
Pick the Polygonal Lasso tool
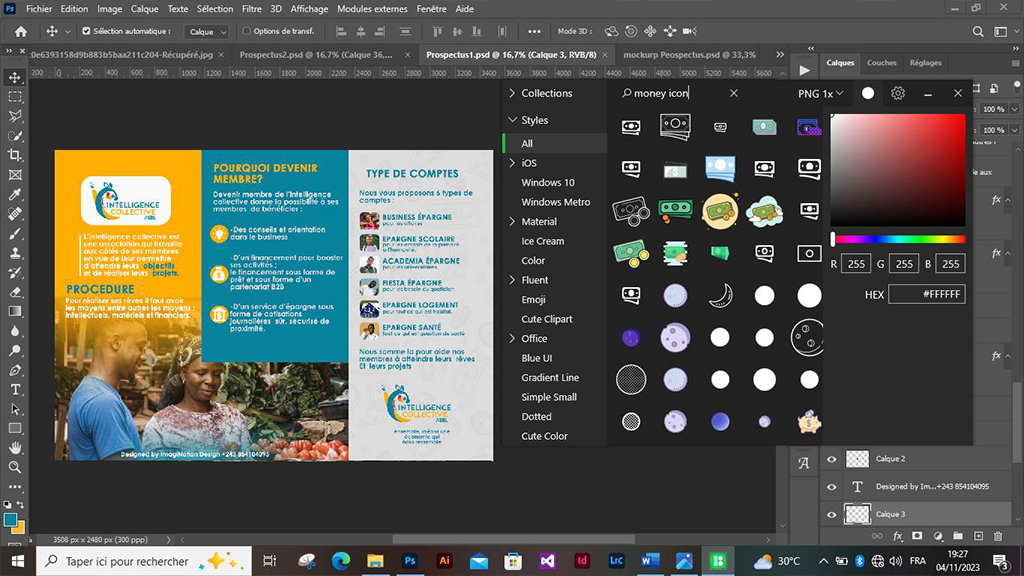point(14,116)
